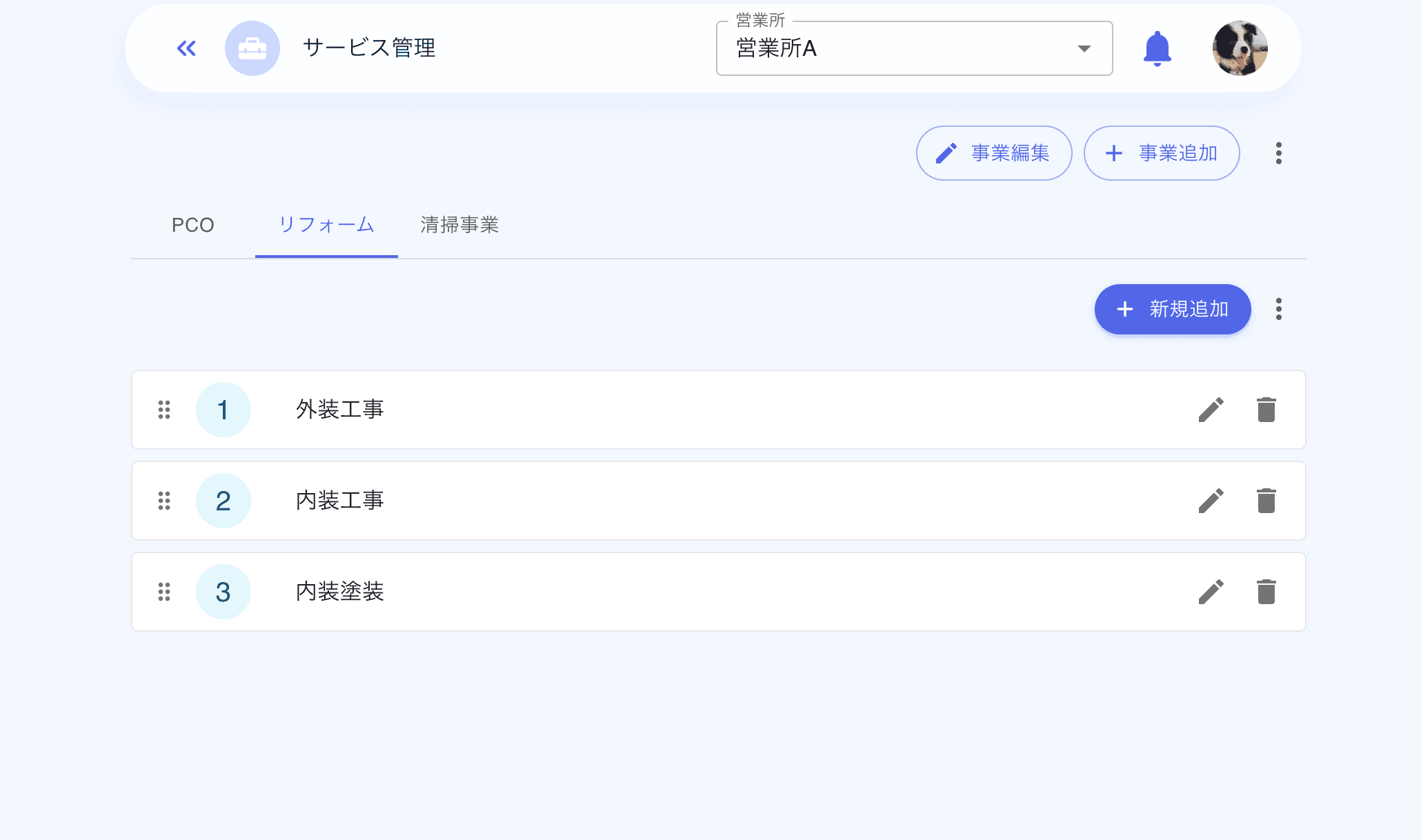Delete 内装工事 using its trash icon

point(1266,501)
